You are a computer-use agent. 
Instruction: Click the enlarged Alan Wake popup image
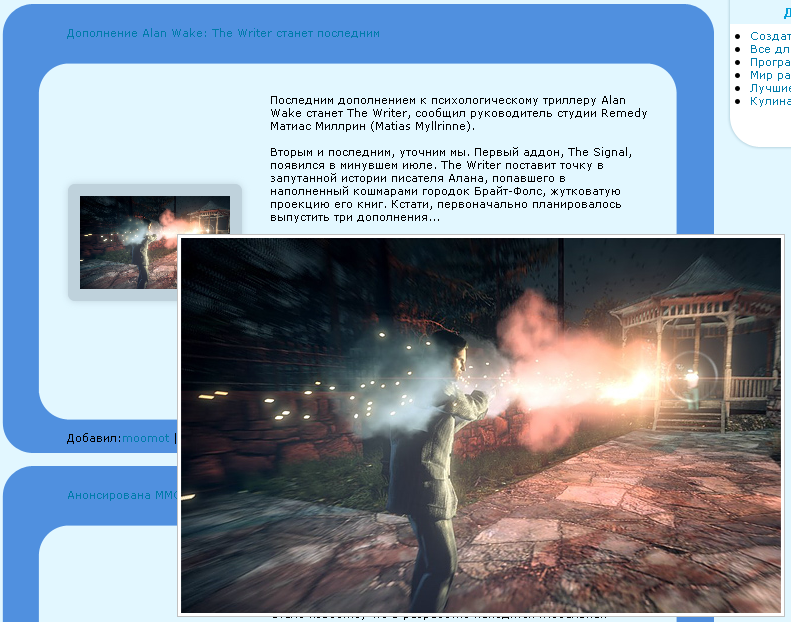click(x=480, y=425)
